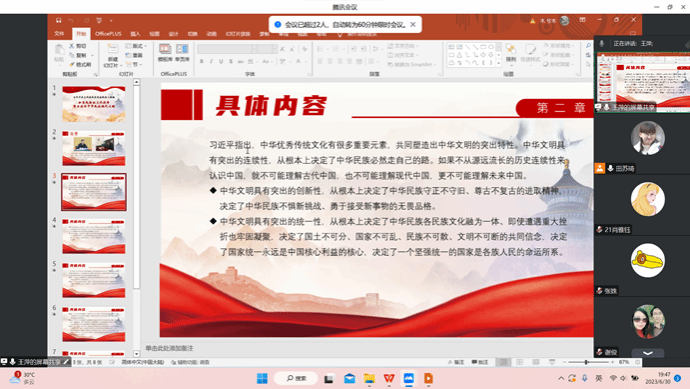Viewport: 690px width, 389px height.
Task: Click Start From Beginning slideshow quick-access icon
Action: click(x=99, y=20)
